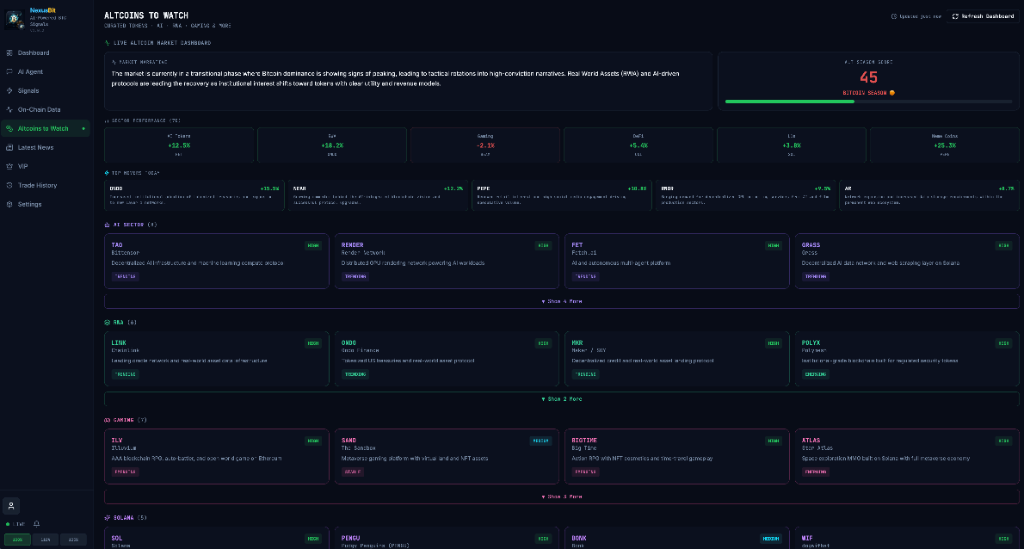Open the Signals menu item

pyautogui.click(x=46, y=91)
